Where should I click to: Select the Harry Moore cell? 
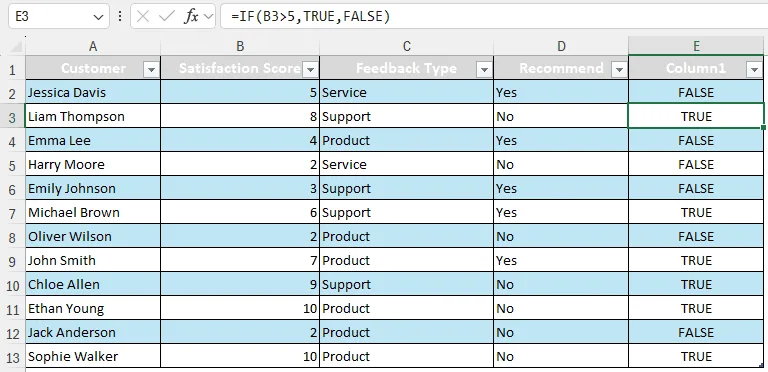pos(93,164)
